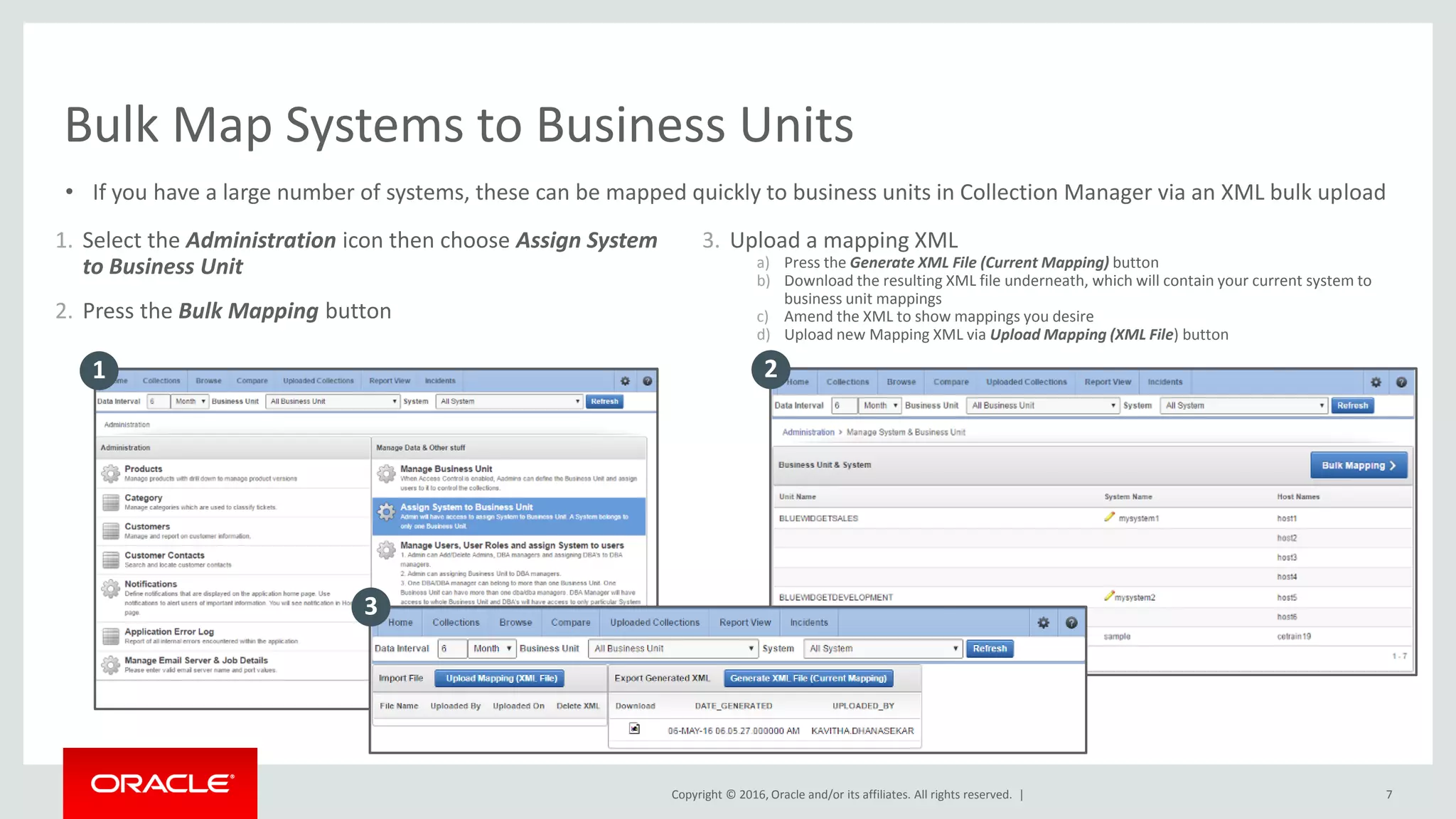Open Uploaded Collections tab in screenshot 1
Image resolution: width=1456 pixels, height=819 pixels.
tap(318, 381)
